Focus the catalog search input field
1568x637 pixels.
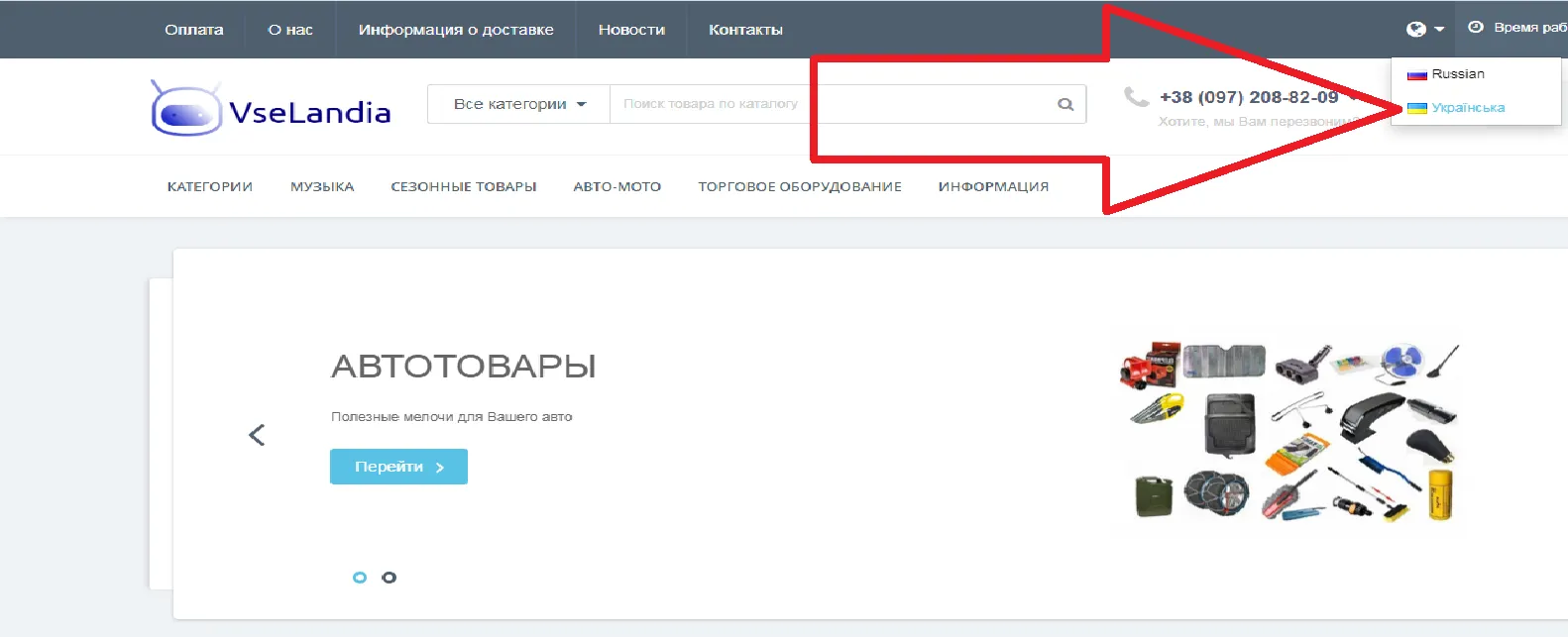833,104
